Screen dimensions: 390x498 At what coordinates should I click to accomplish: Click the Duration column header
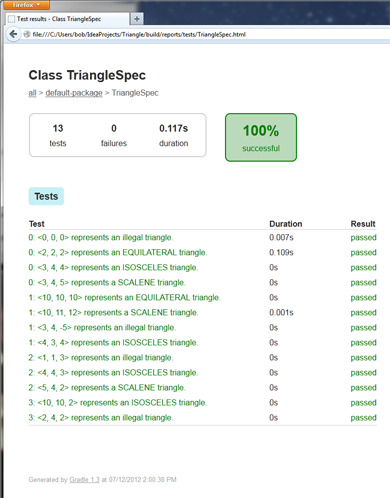point(286,224)
